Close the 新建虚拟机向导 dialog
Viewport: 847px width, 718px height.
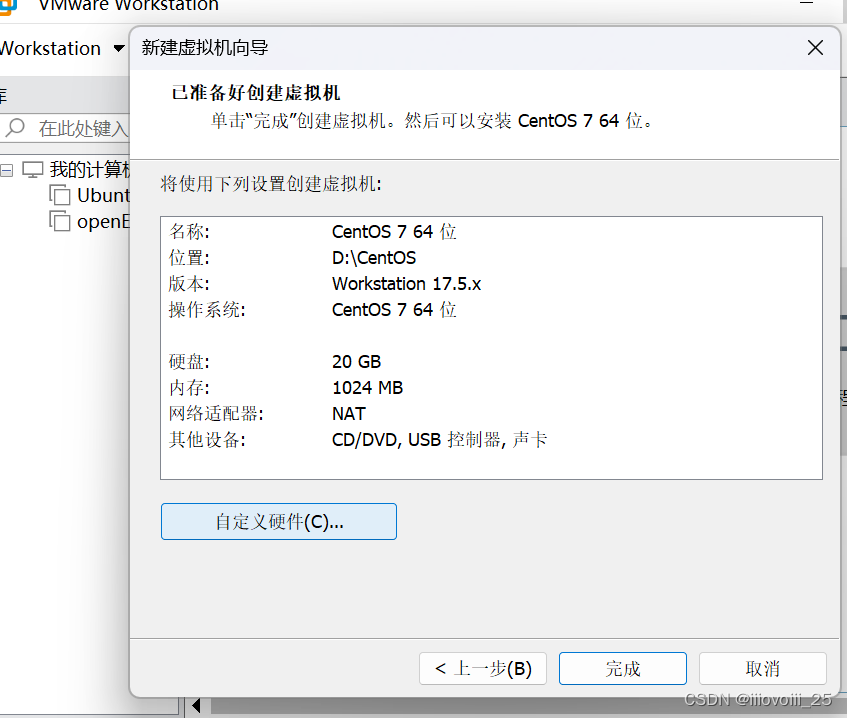815,48
